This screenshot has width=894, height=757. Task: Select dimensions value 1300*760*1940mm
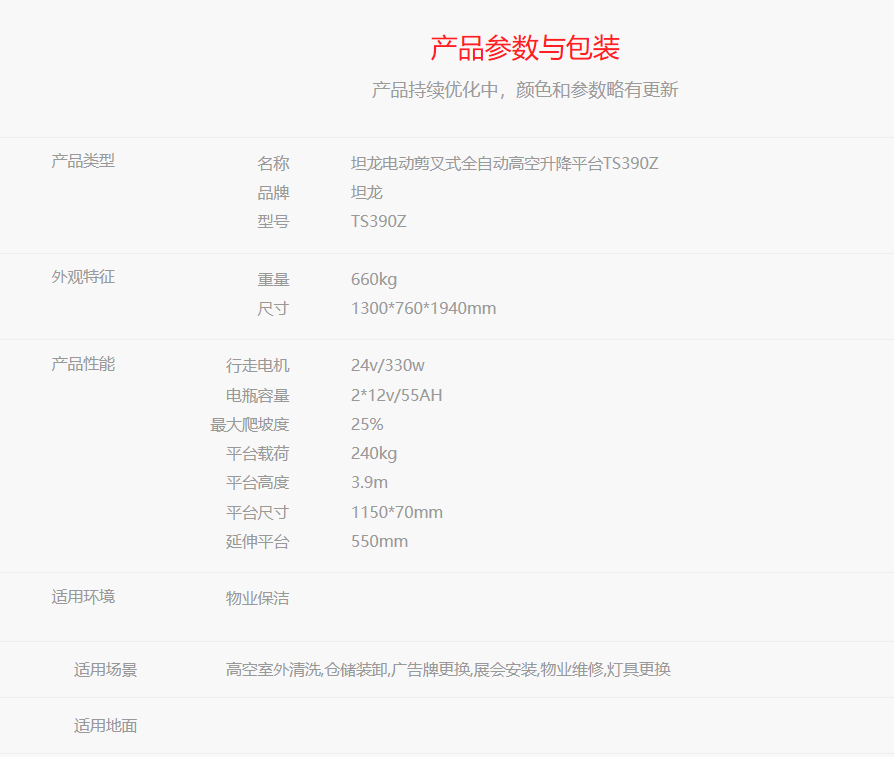click(x=424, y=308)
